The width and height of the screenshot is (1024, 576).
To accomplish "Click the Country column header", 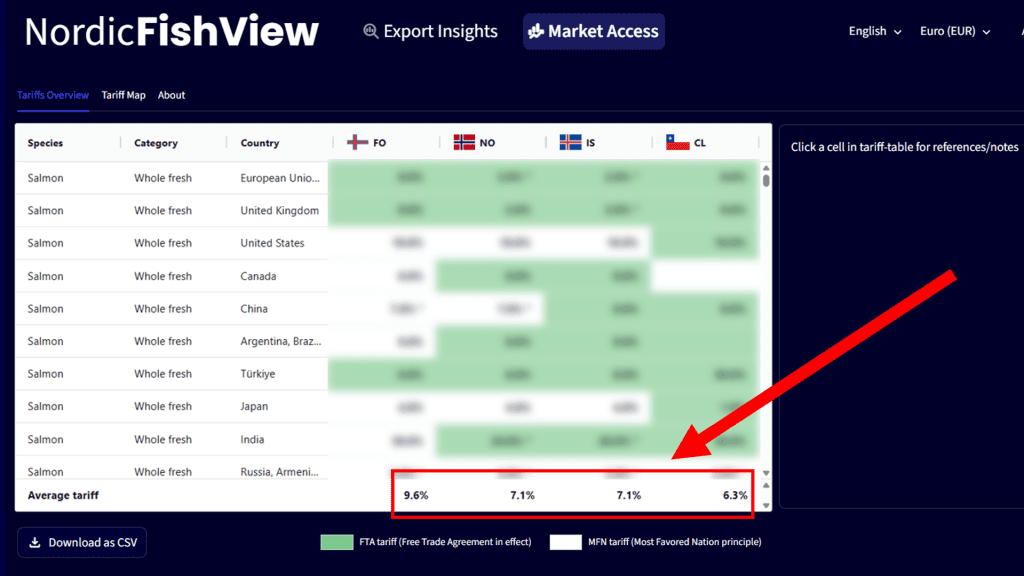I will point(260,143).
